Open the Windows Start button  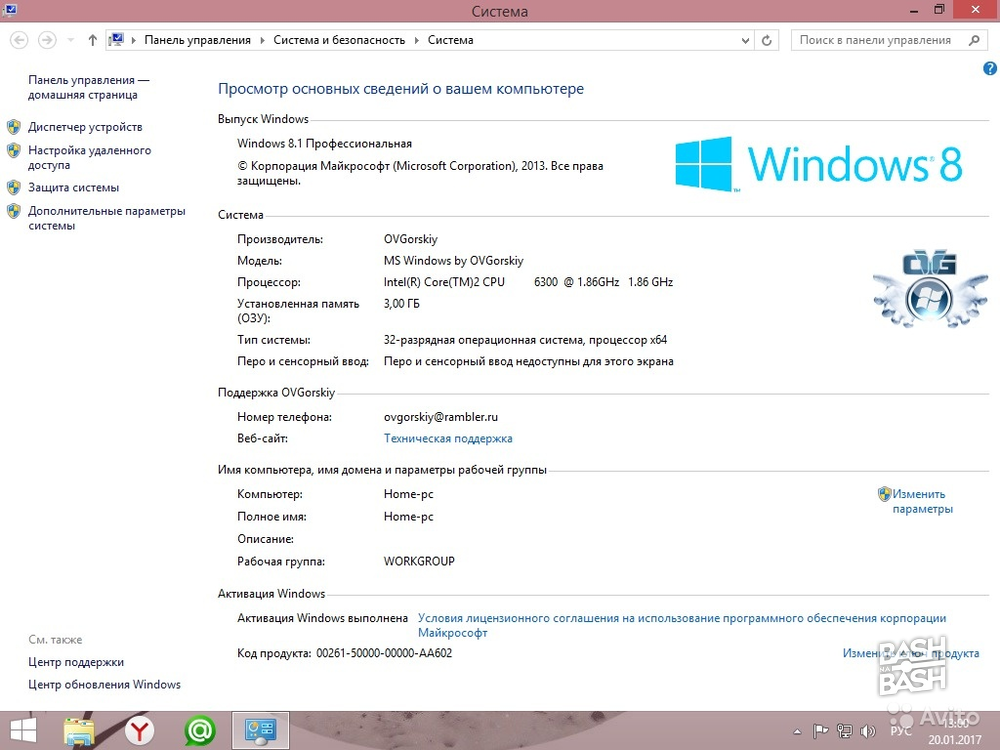point(23,731)
